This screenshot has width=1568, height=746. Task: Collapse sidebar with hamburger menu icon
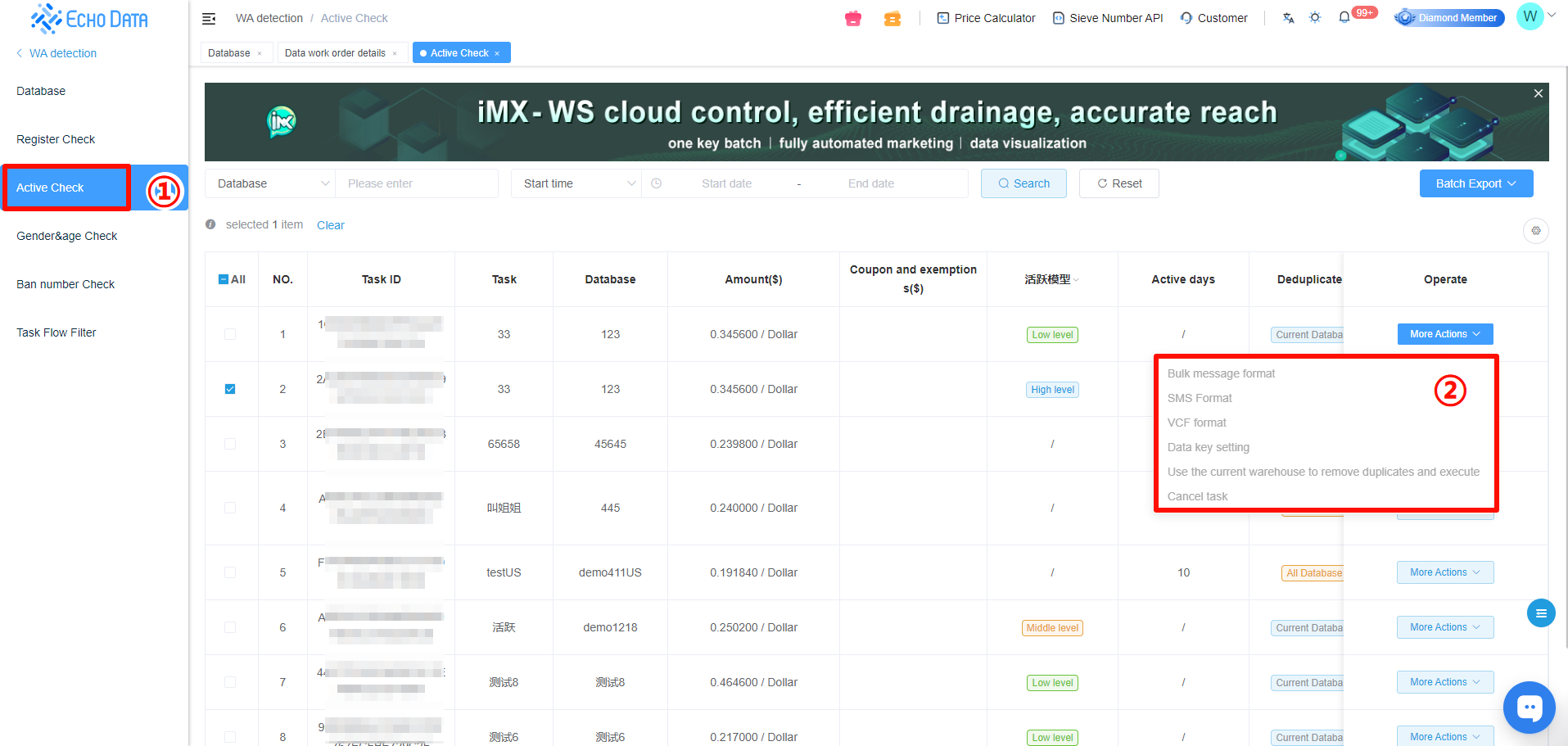[209, 18]
